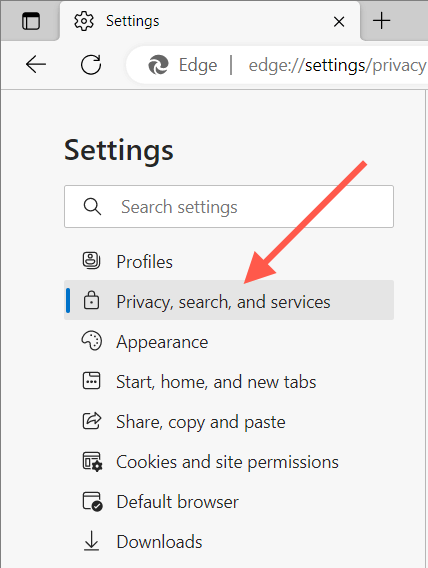The image size is (428, 568).
Task: Click the magnifier icon in search box
Action: coord(92,207)
